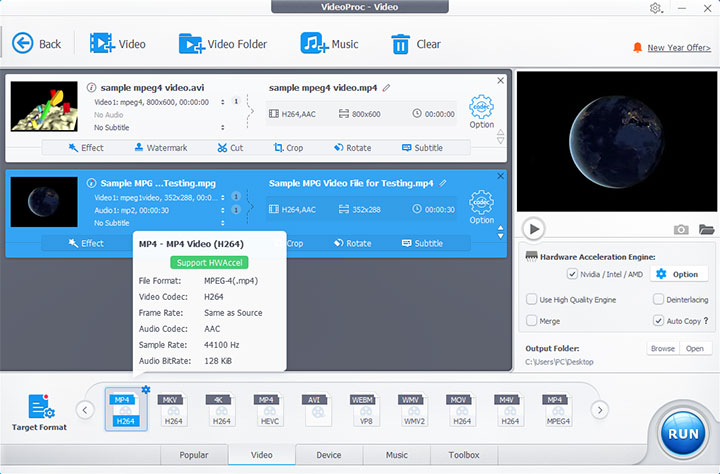Add a Video Folder
The height and width of the screenshot is (474, 720).
[x=191, y=44]
